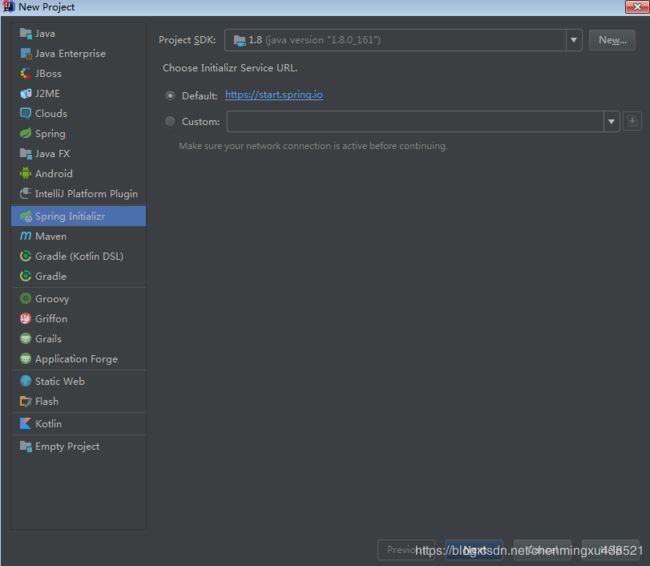Select the Static Web row label

[60, 381]
